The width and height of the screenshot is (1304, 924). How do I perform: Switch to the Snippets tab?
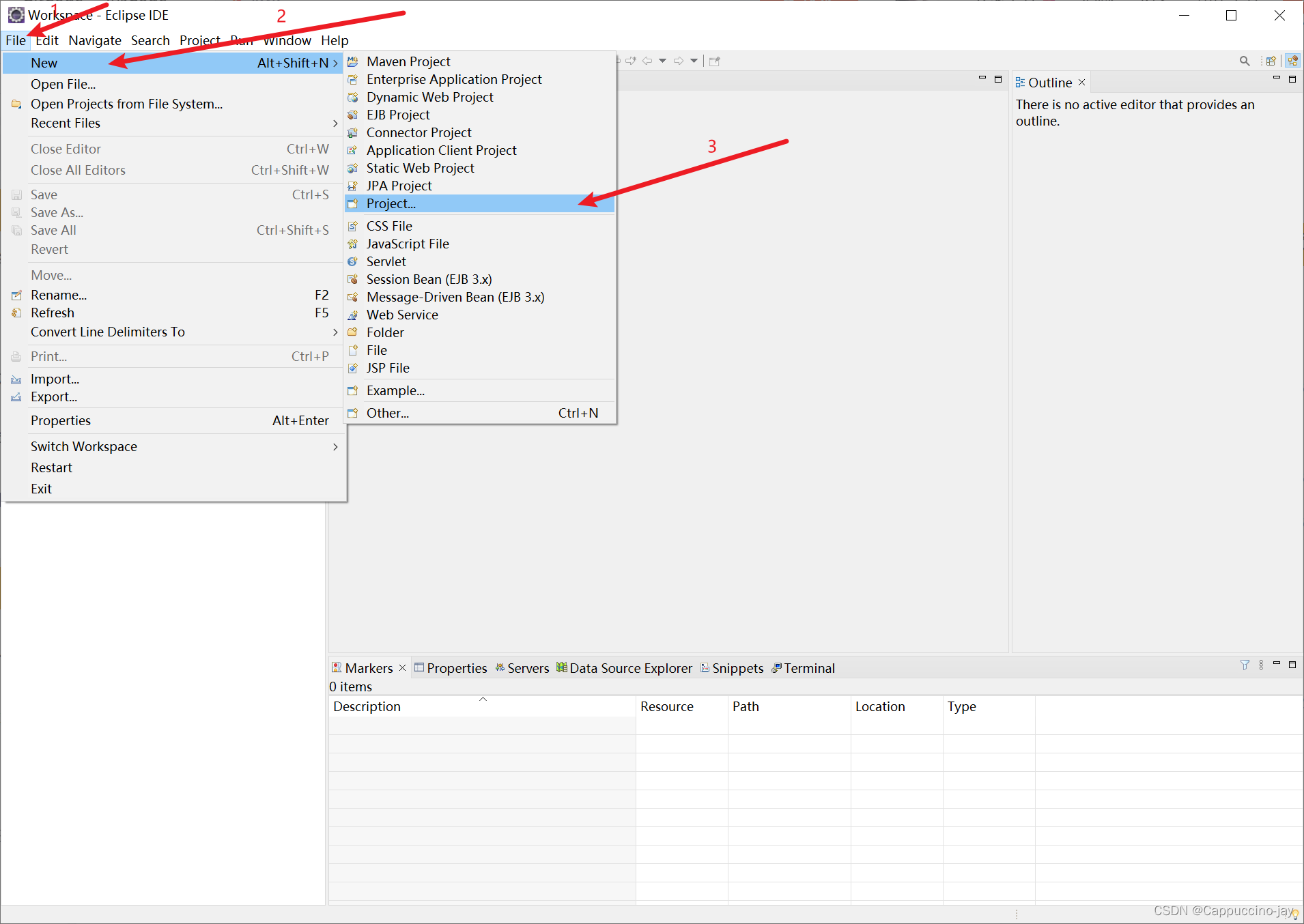[732, 669]
